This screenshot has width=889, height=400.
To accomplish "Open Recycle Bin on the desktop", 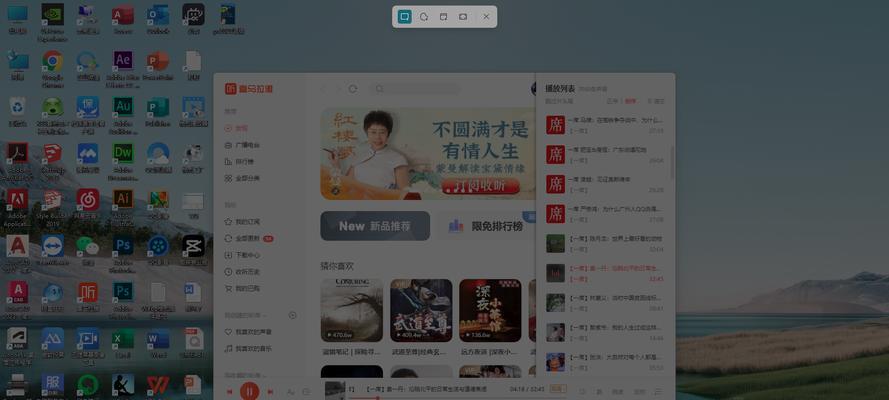I will pyautogui.click(x=18, y=112).
